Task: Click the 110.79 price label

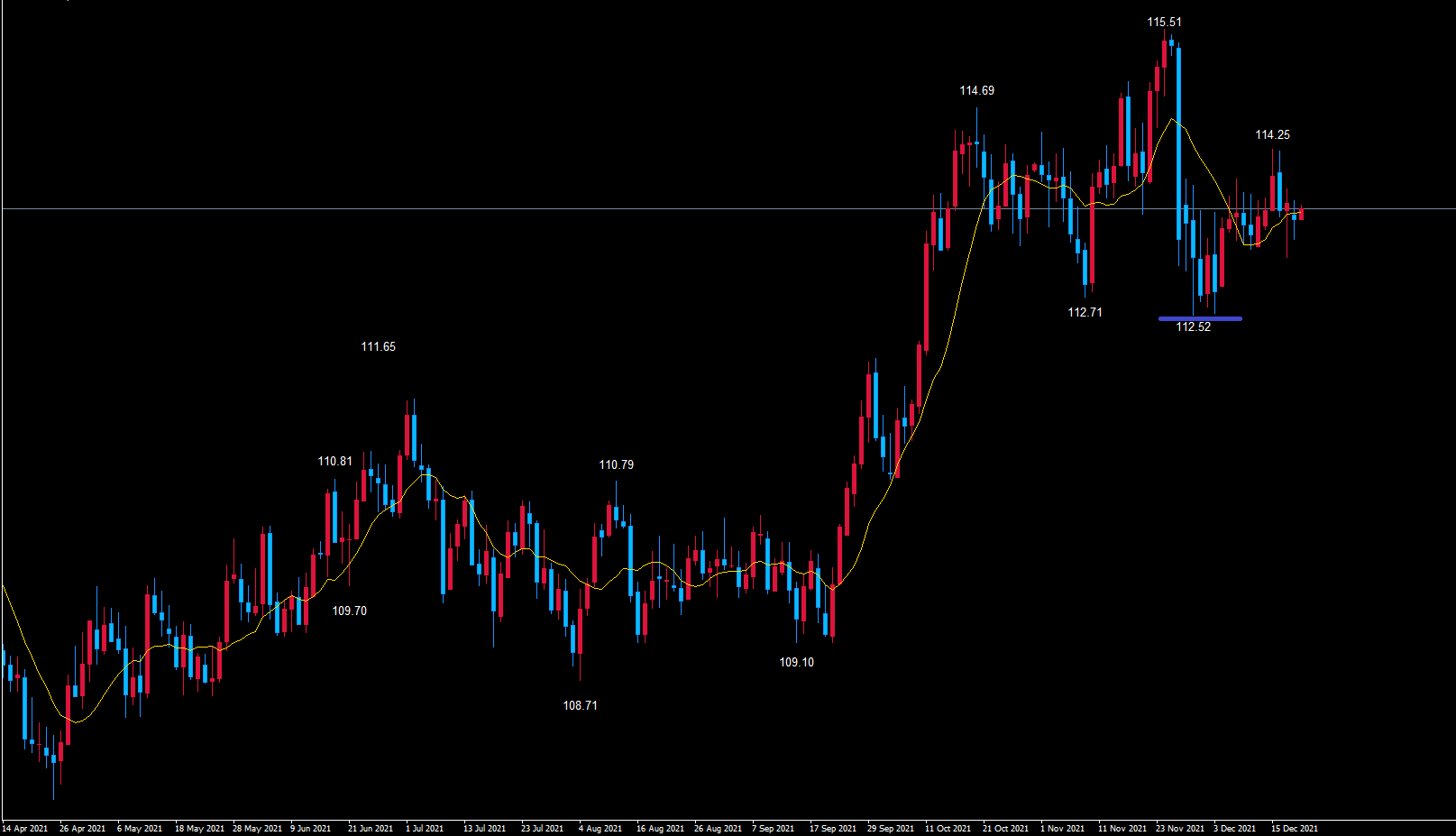Action: coord(616,464)
